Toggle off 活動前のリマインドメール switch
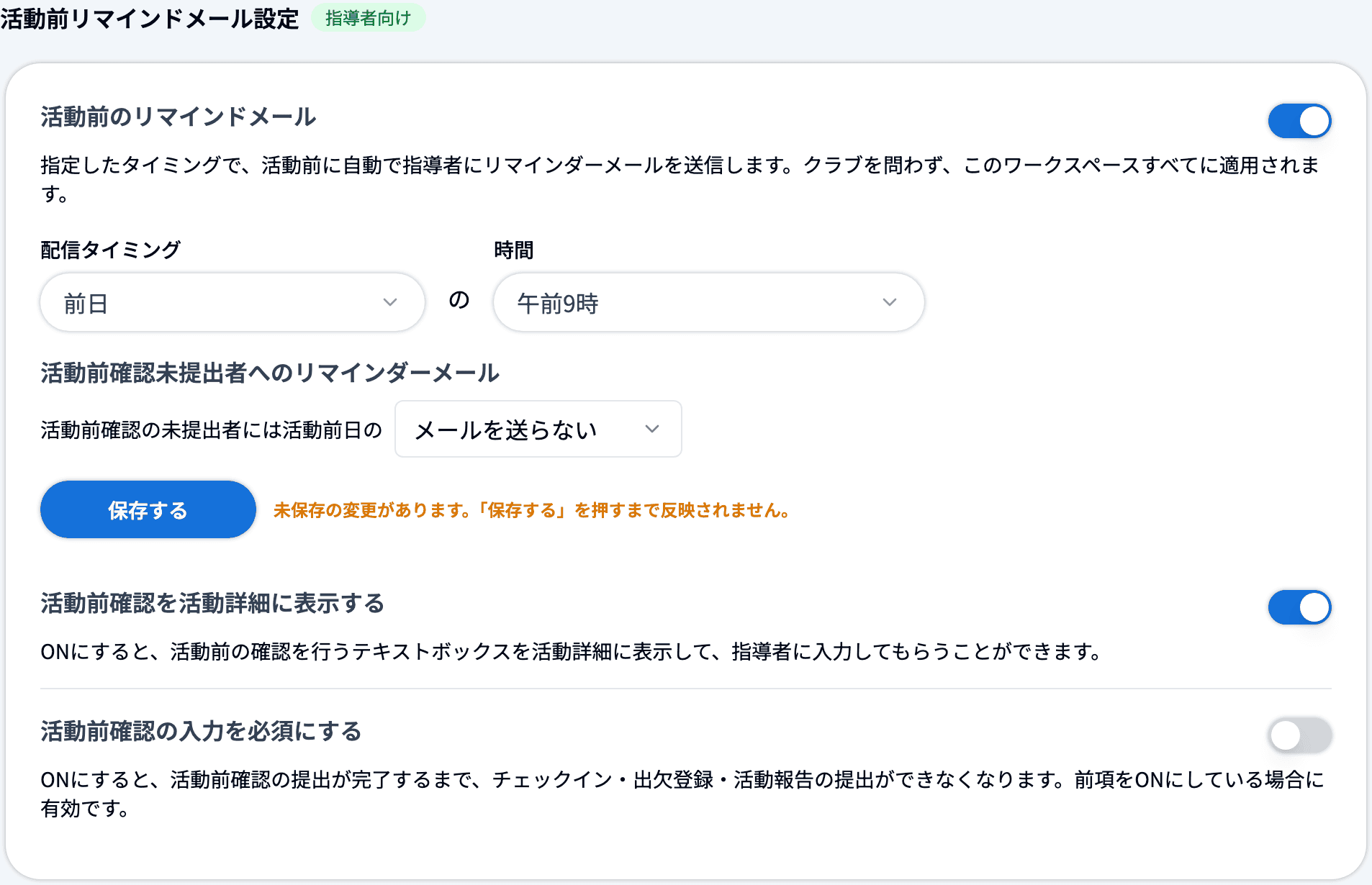Image resolution: width=1372 pixels, height=885 pixels. tap(1299, 121)
